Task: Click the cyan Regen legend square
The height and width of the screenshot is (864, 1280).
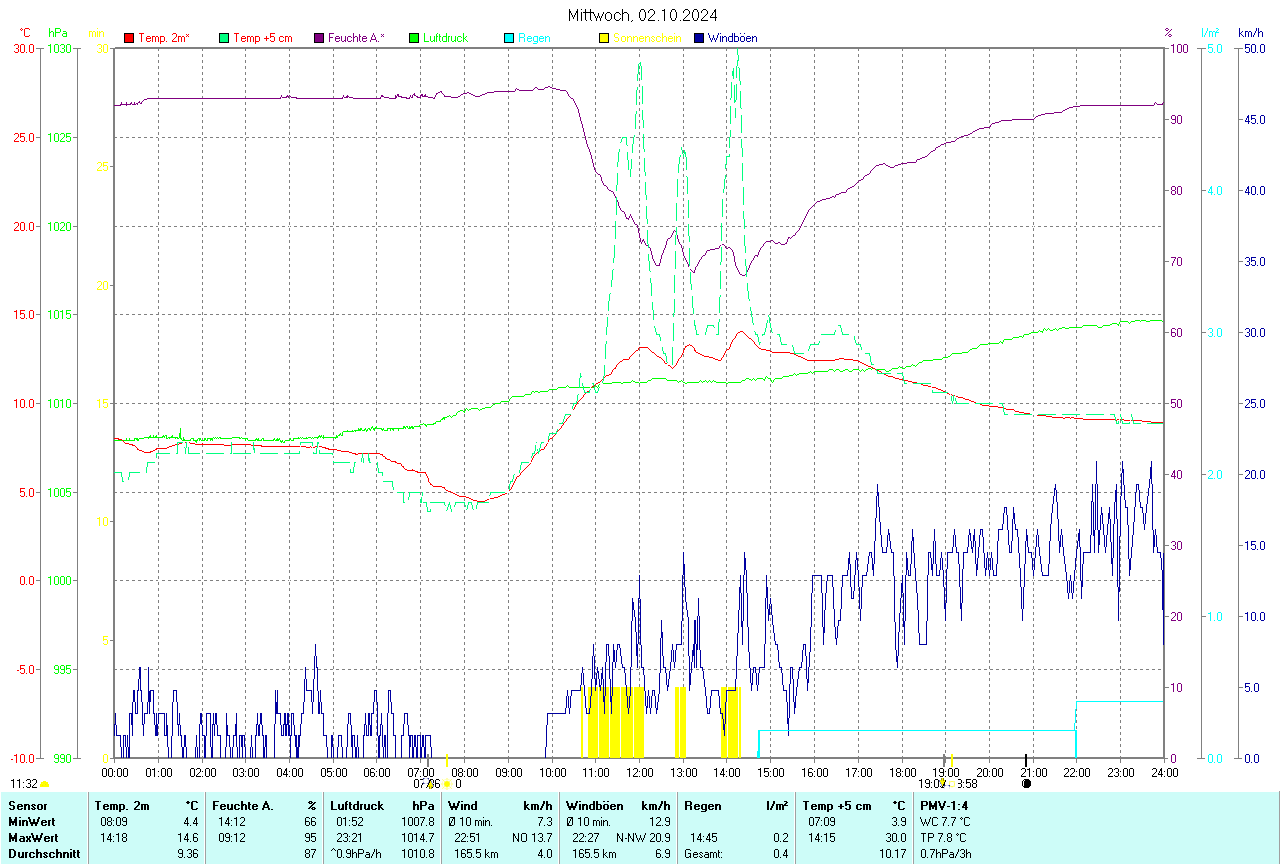Action: [509, 38]
